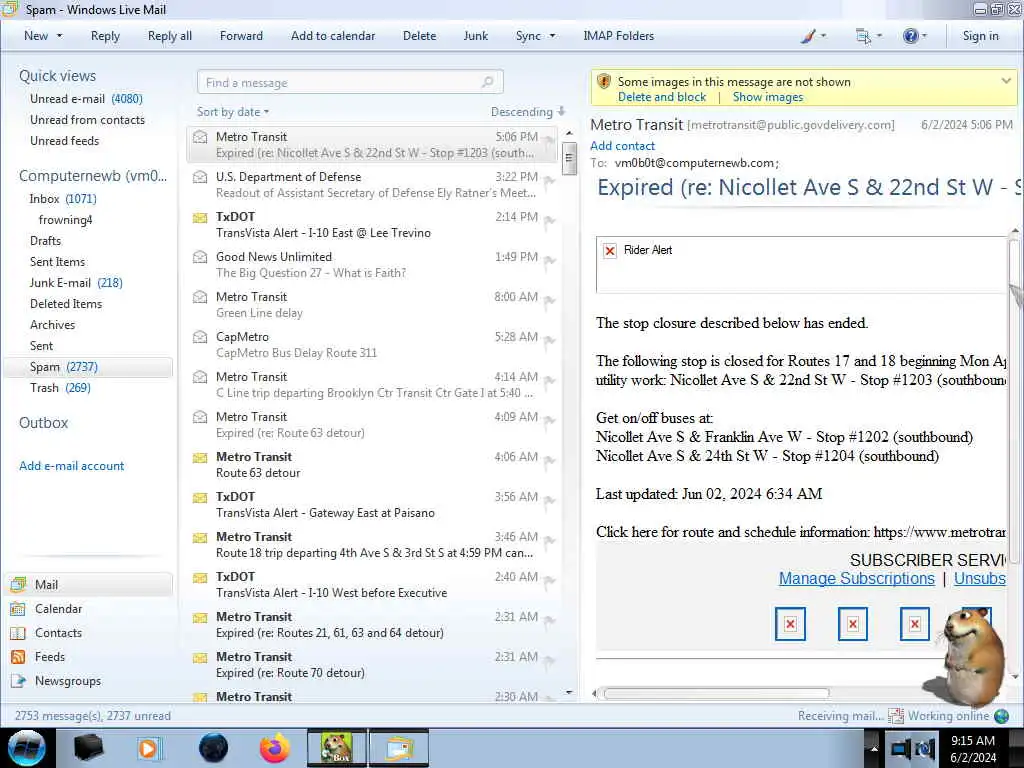
Task: Click message list scroll up arrow
Action: (x=569, y=133)
